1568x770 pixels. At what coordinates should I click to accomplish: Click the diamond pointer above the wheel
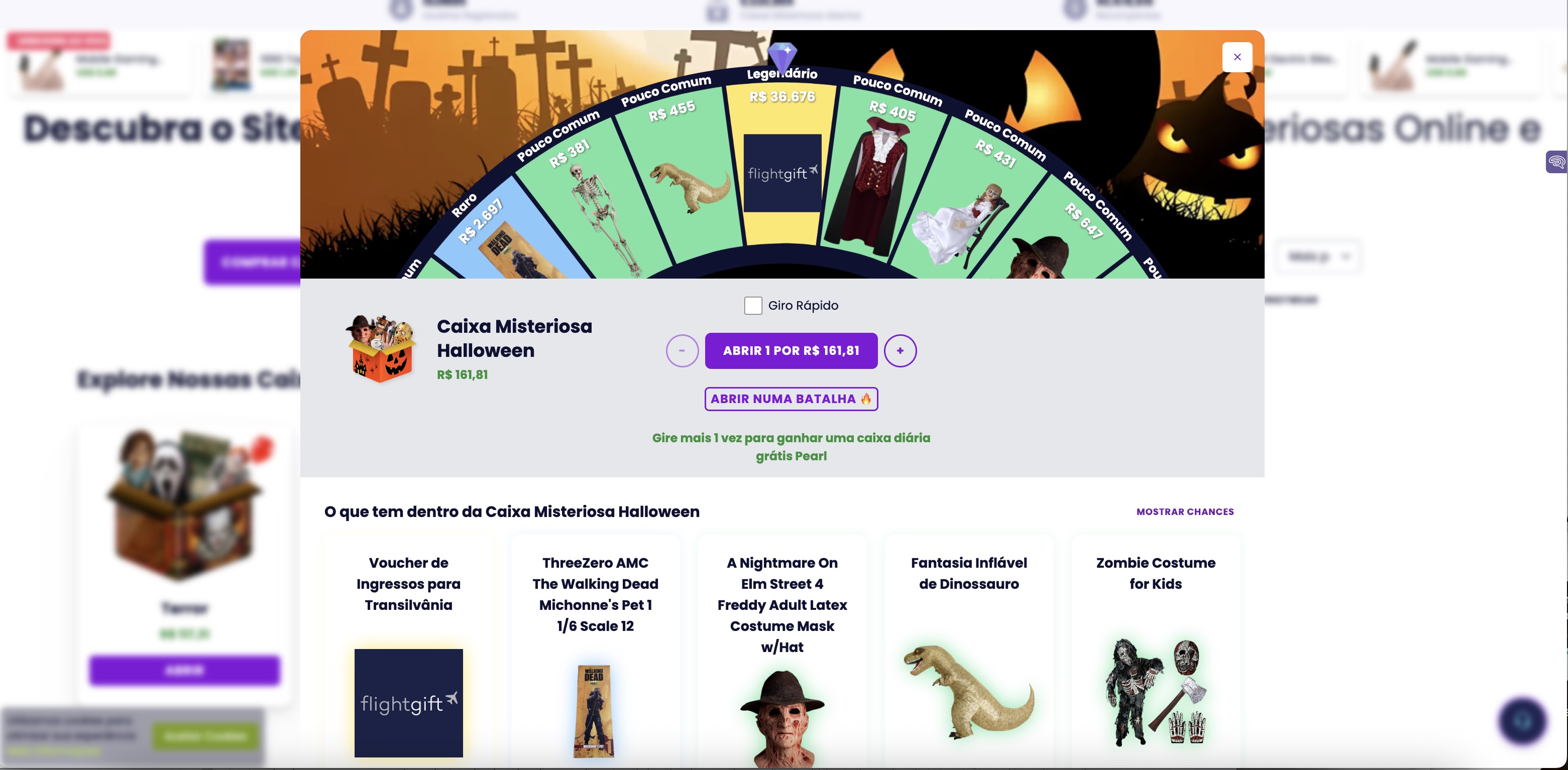(x=784, y=58)
